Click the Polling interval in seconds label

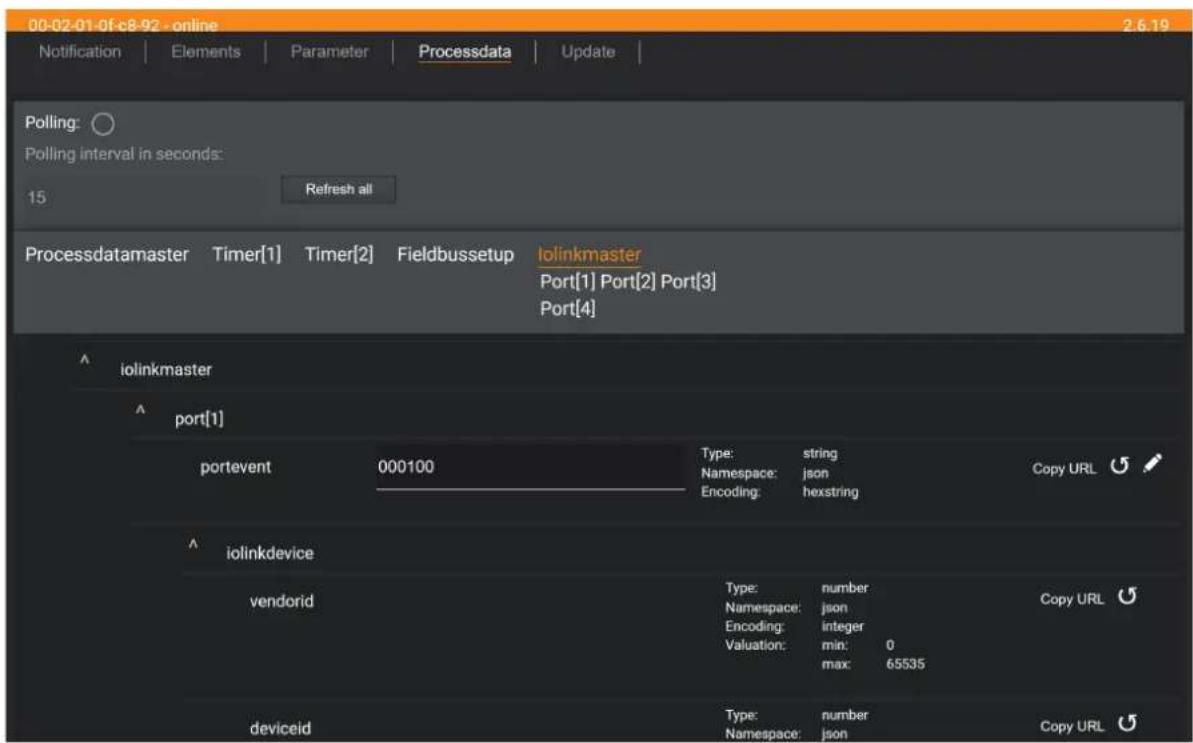(124, 154)
